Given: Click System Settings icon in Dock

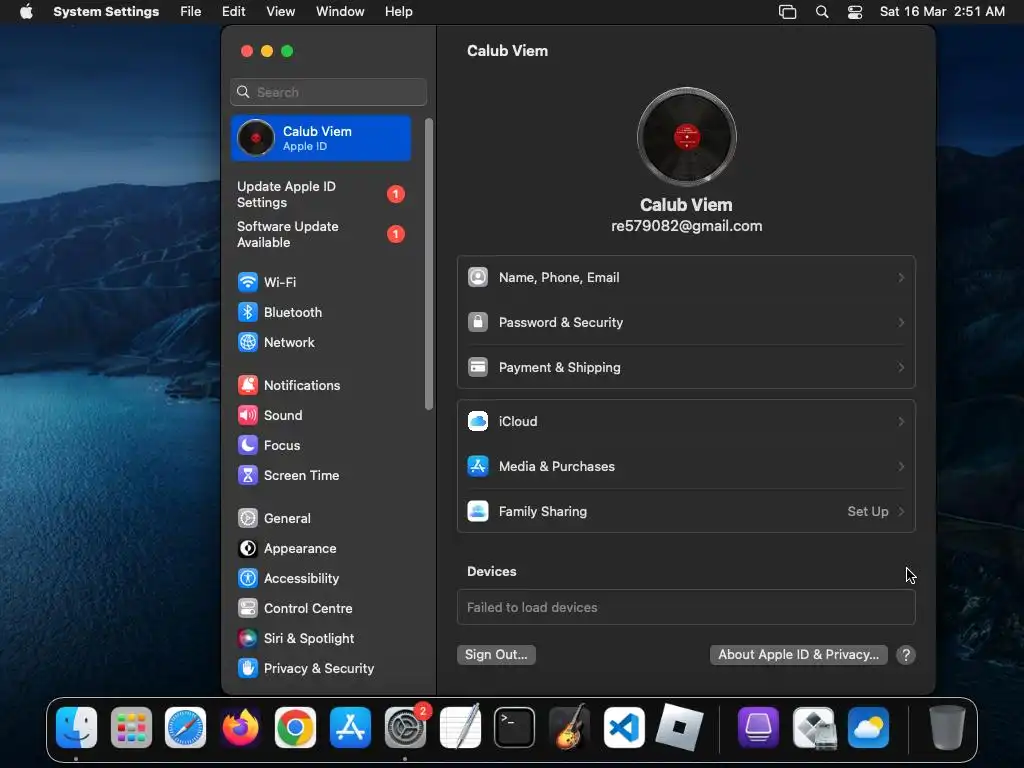Looking at the screenshot, I should (x=406, y=728).
